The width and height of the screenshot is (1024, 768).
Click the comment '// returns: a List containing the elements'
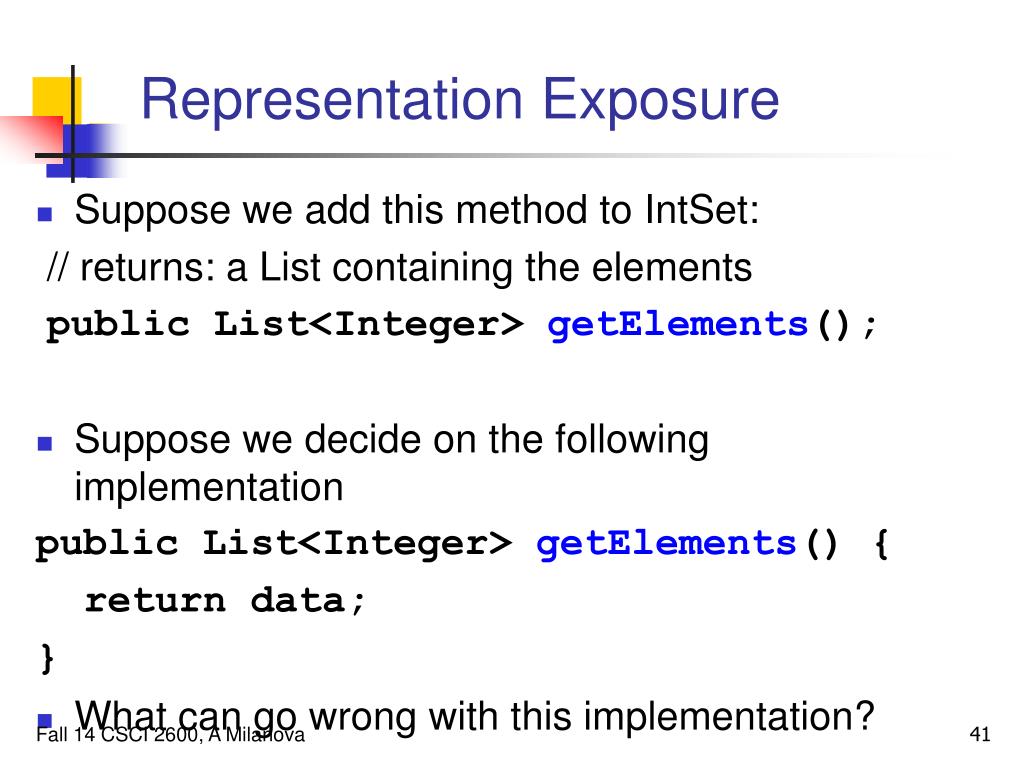click(x=400, y=268)
